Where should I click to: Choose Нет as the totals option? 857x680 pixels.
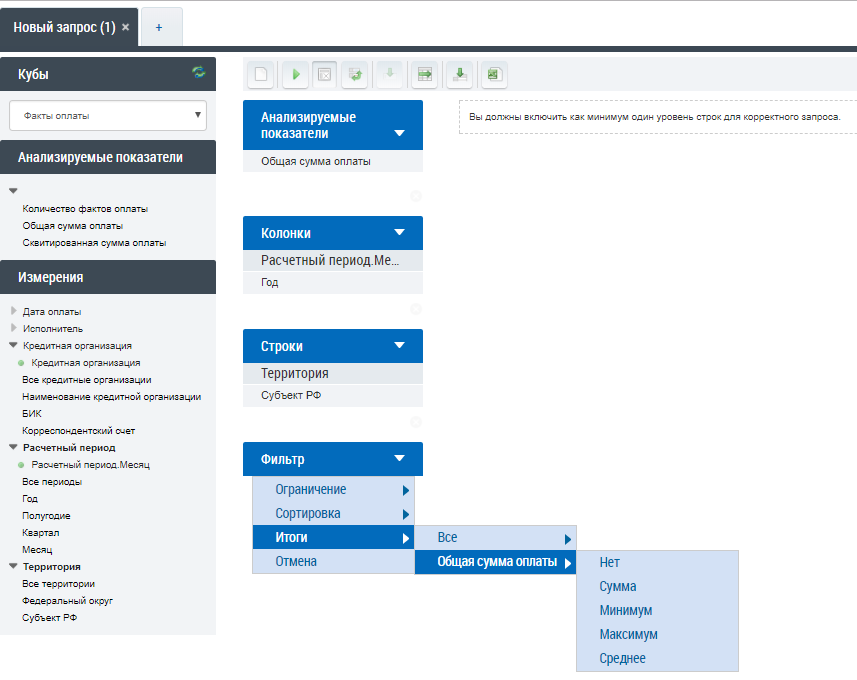658,562
